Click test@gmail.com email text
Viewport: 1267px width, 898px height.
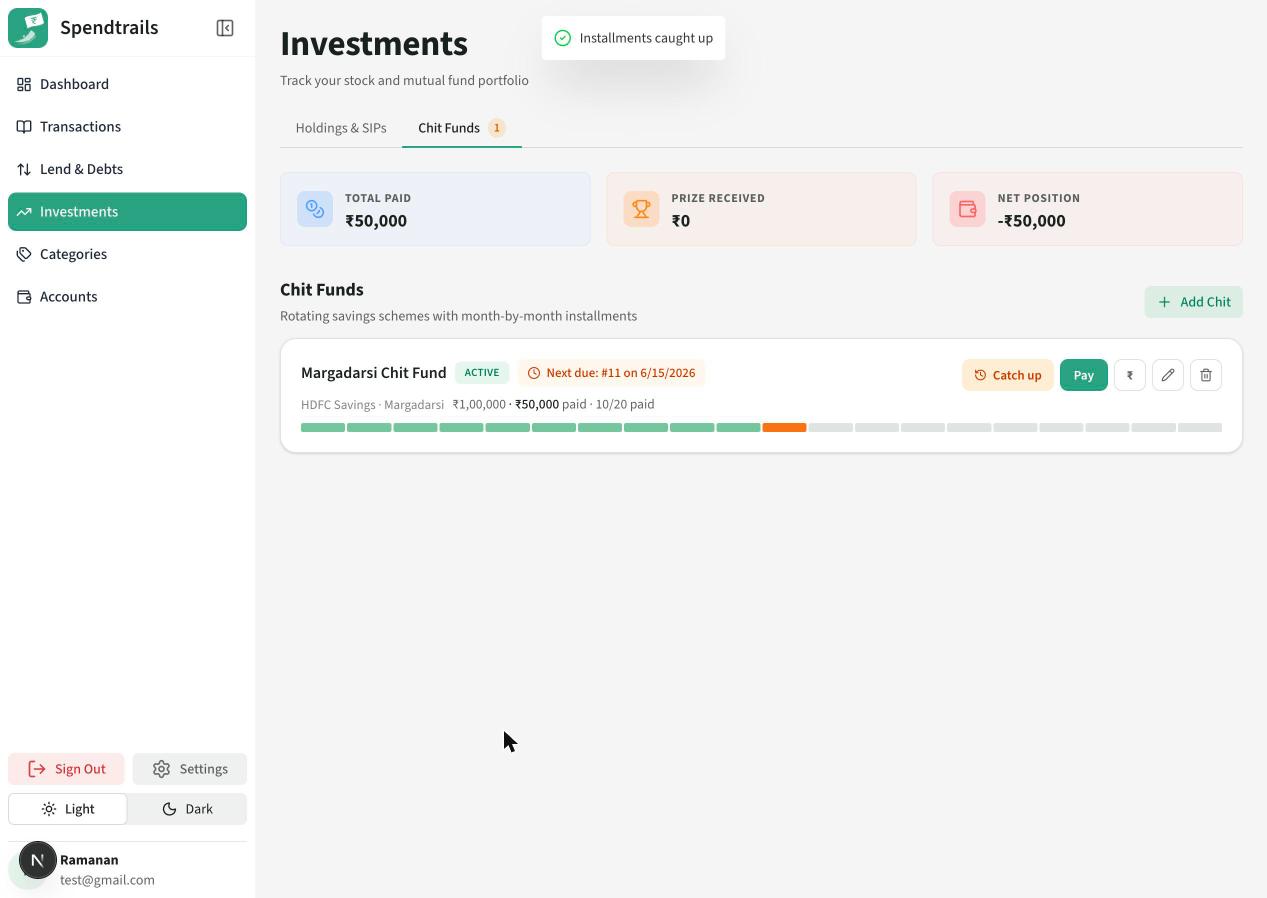tap(107, 880)
